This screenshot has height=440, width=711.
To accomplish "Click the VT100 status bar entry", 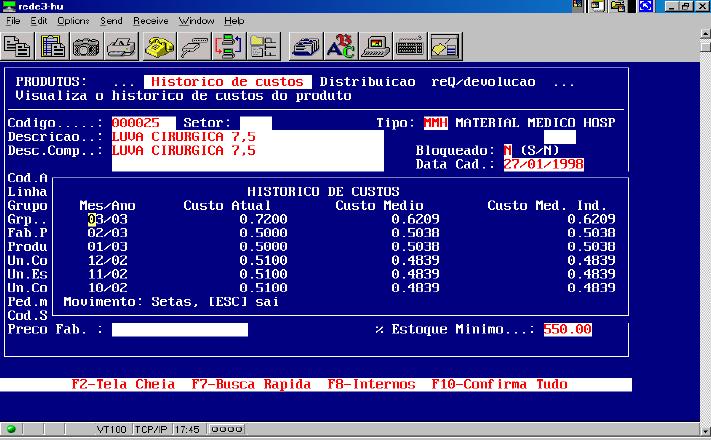I will coord(111,429).
